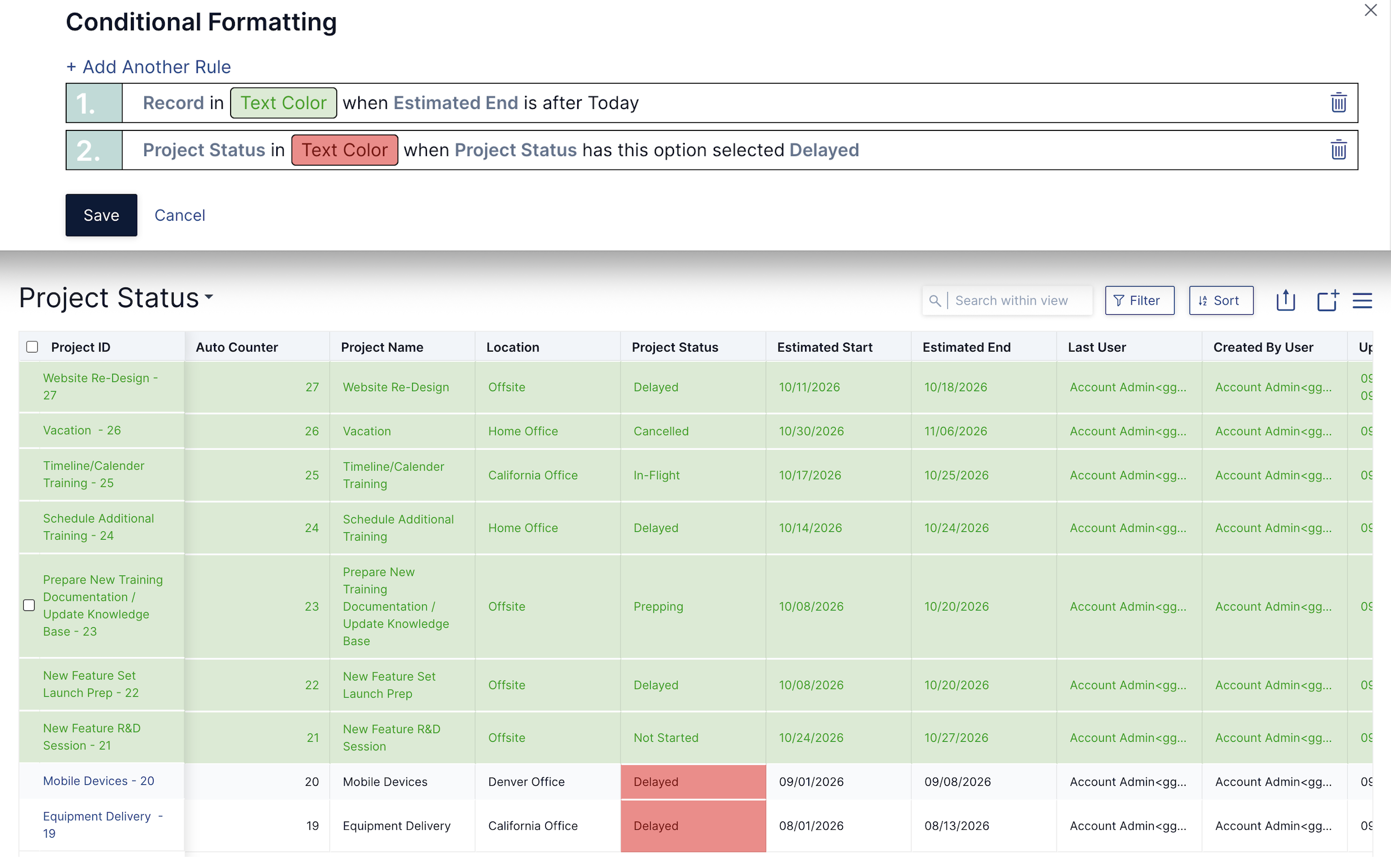Cancel the conditional formatting changes
Screen dimensions: 1391x868
tap(180, 215)
